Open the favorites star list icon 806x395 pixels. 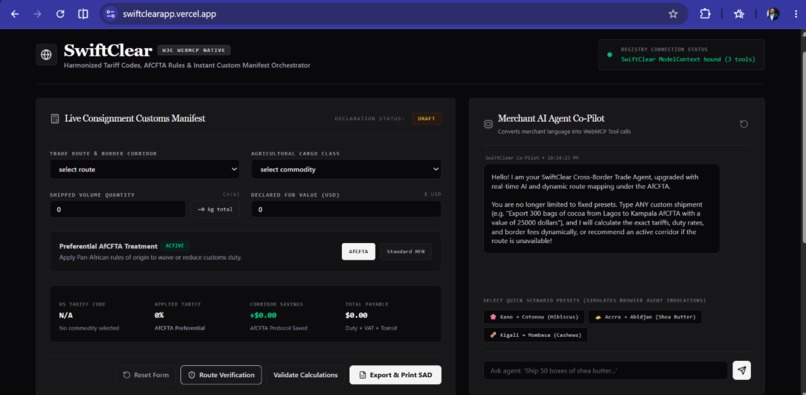[x=739, y=14]
